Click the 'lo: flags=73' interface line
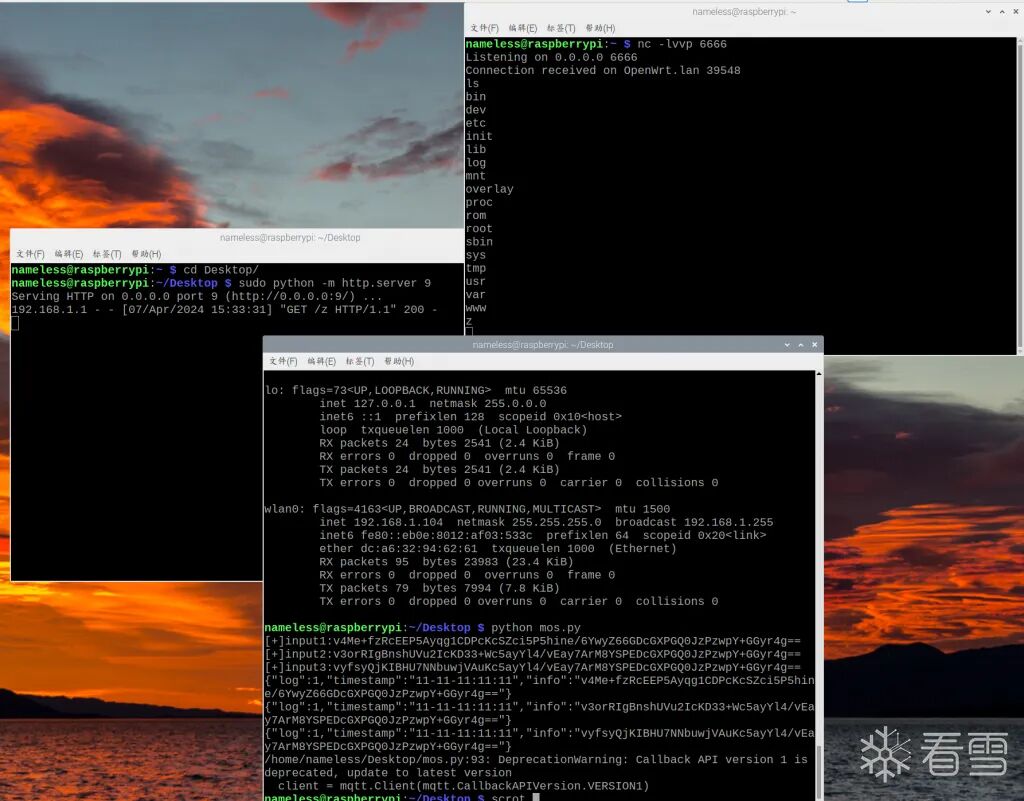 coord(415,390)
